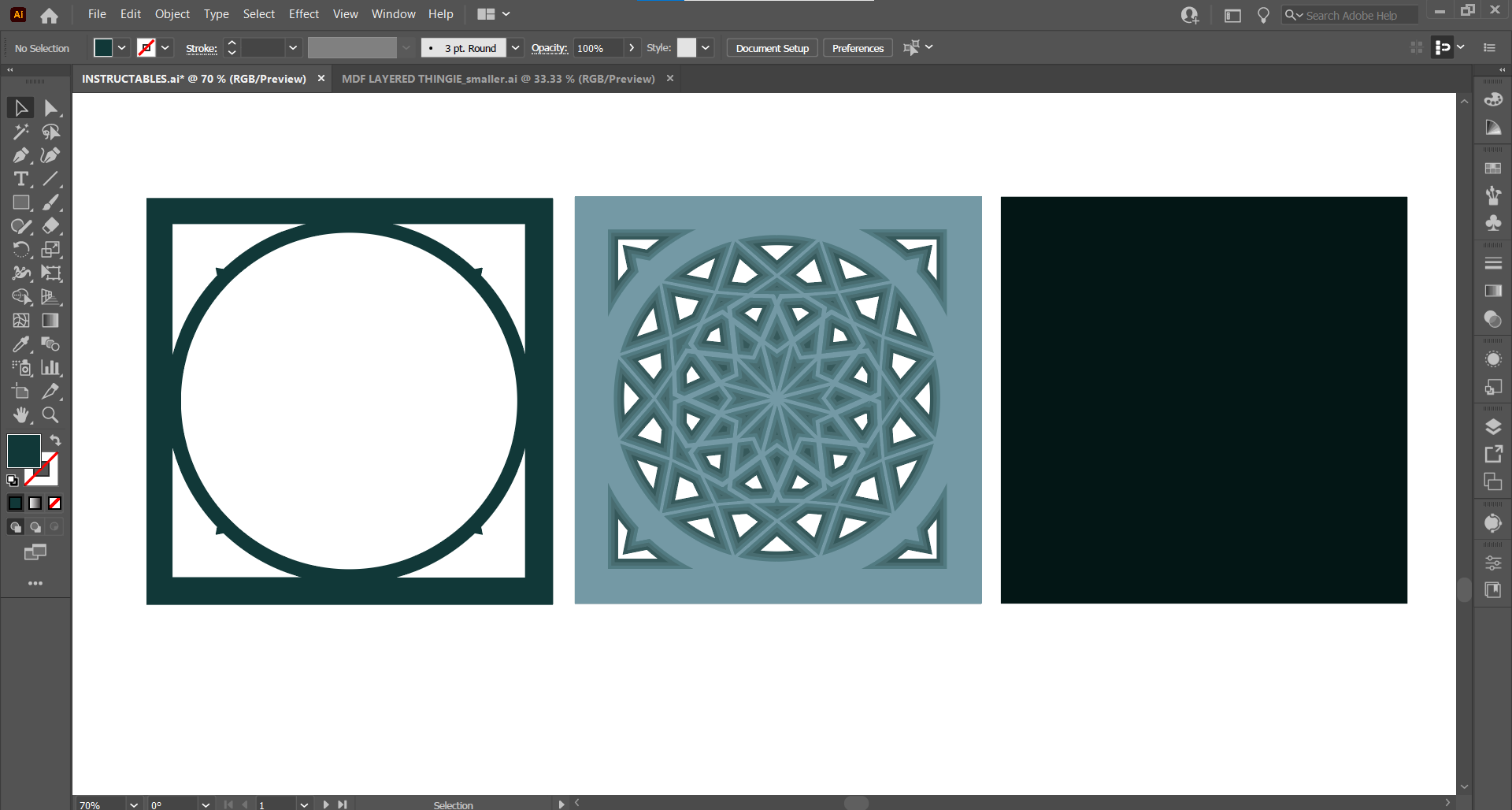Image resolution: width=1512 pixels, height=810 pixels.
Task: Open Preferences from control bar
Action: (858, 48)
